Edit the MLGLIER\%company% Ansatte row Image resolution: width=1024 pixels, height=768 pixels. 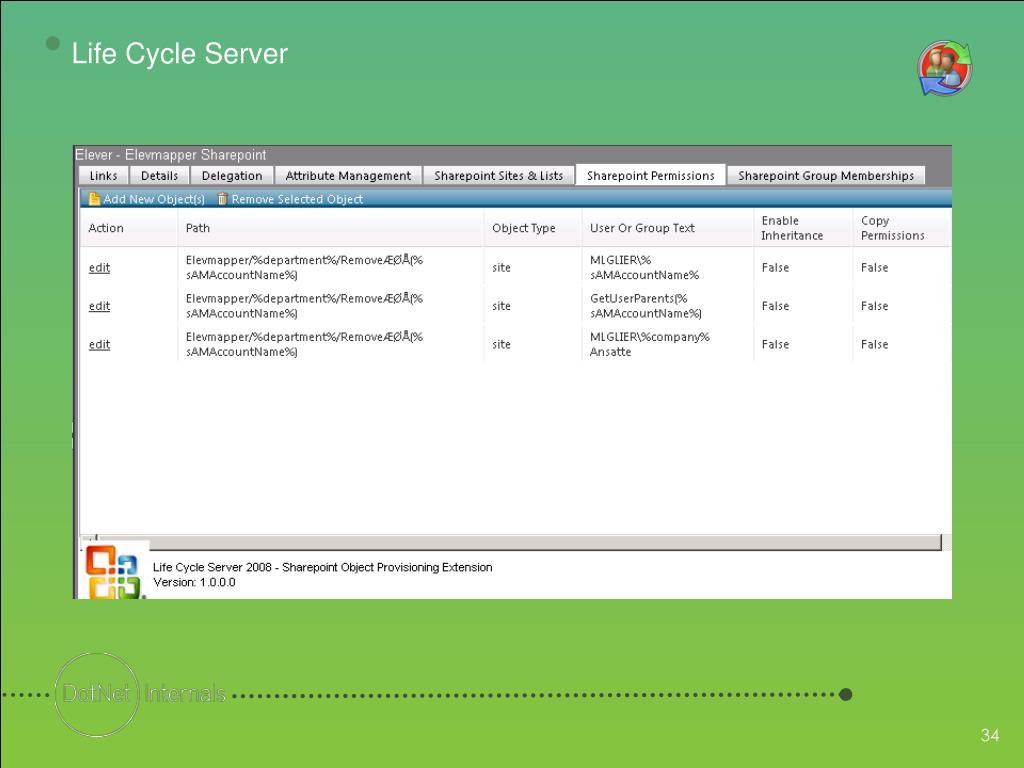[99, 345]
